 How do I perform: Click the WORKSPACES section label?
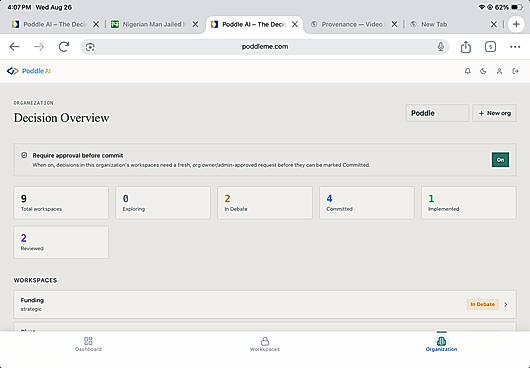[x=35, y=280]
